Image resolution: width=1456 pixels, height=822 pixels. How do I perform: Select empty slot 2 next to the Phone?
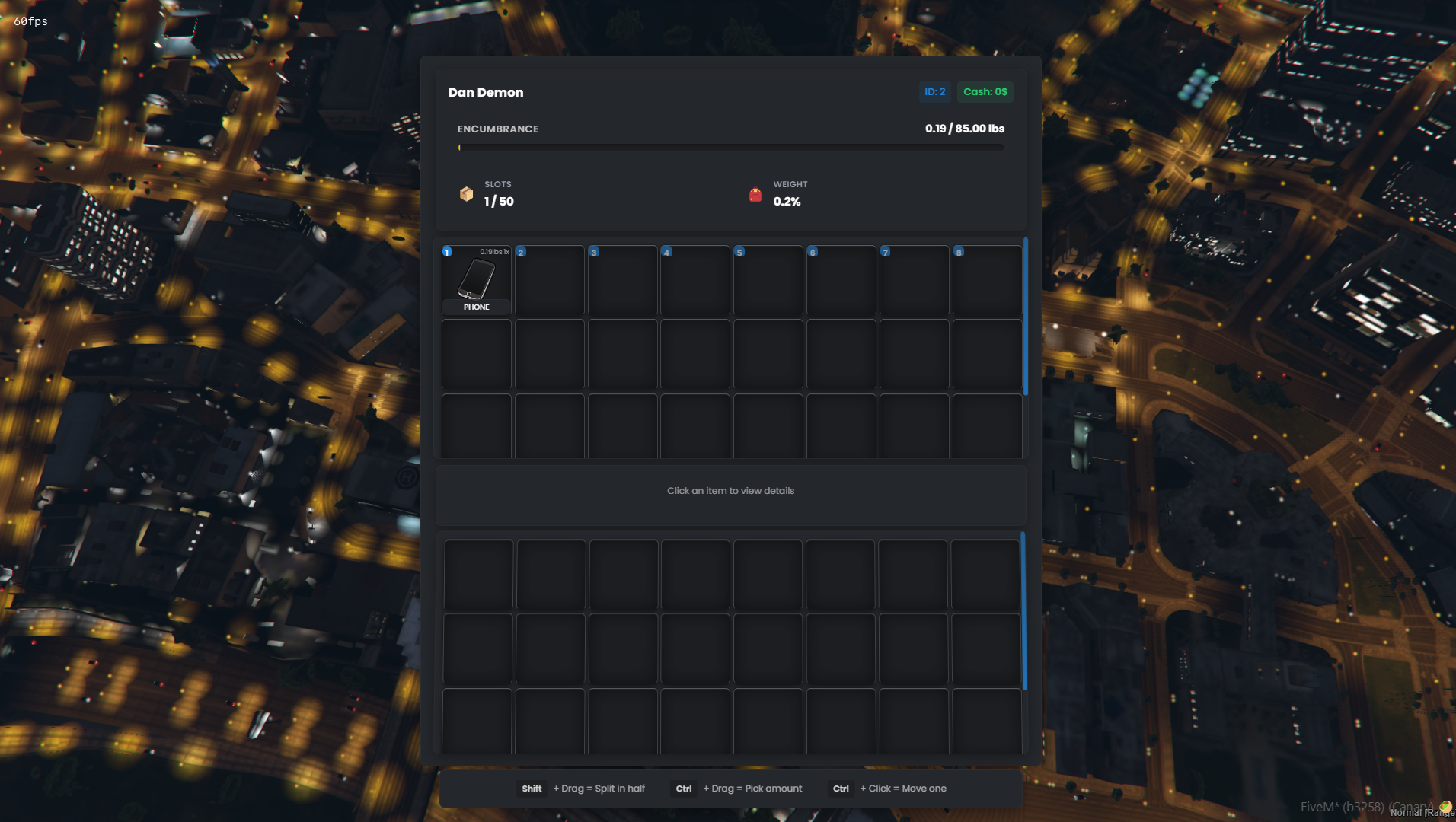coord(550,280)
